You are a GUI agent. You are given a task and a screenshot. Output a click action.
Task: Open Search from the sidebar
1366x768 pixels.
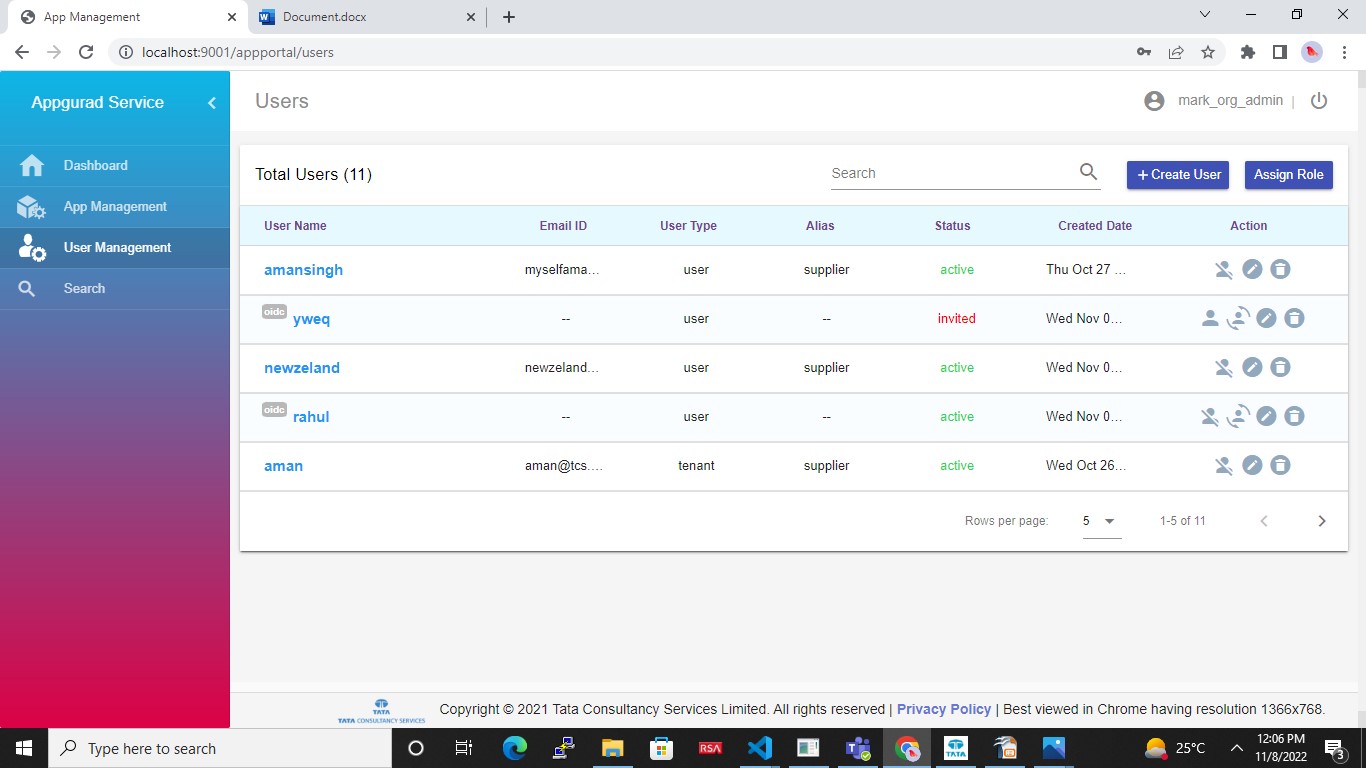(115, 288)
